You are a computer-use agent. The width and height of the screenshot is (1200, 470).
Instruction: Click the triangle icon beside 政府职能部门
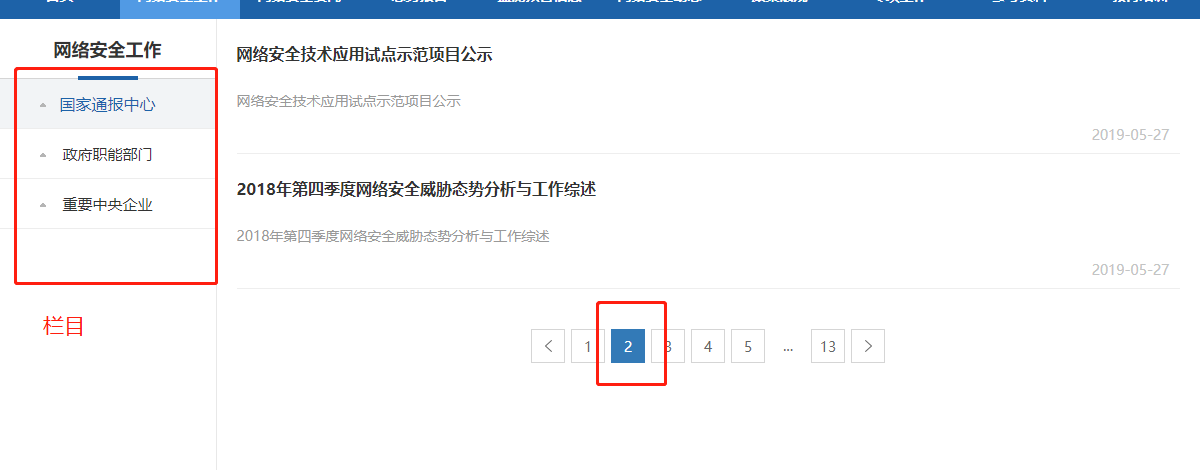pos(42,155)
